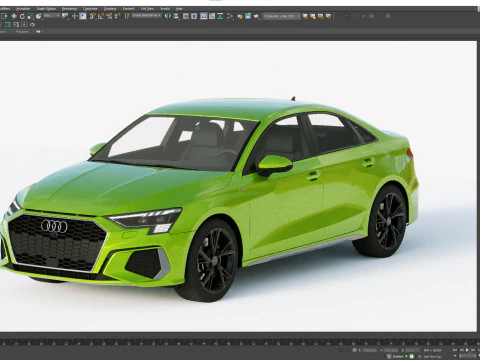Select the Select and Rotate tool
Image resolution: width=480 pixels, height=360 pixels.
tap(22, 16)
